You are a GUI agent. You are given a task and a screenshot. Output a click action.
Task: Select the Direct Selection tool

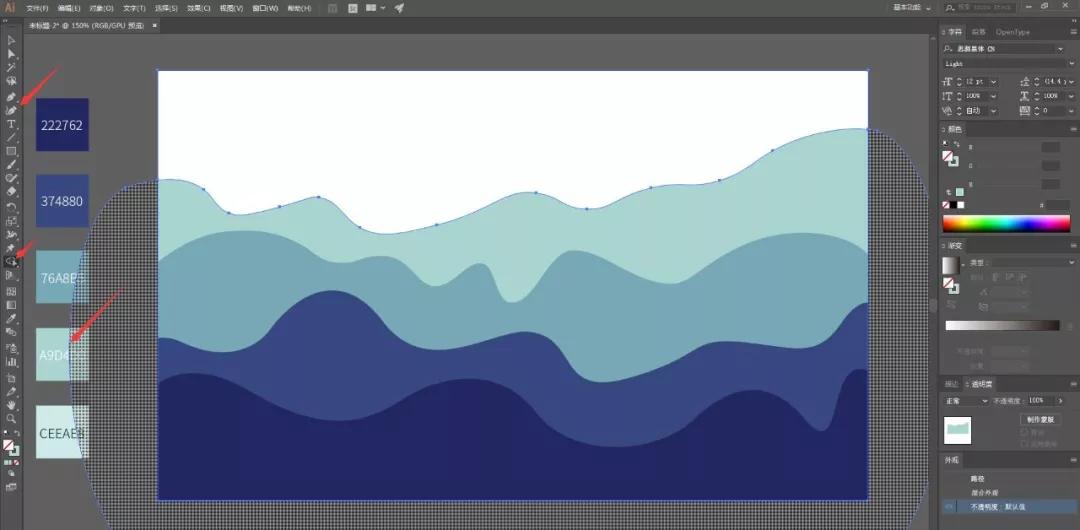pyautogui.click(x=11, y=54)
